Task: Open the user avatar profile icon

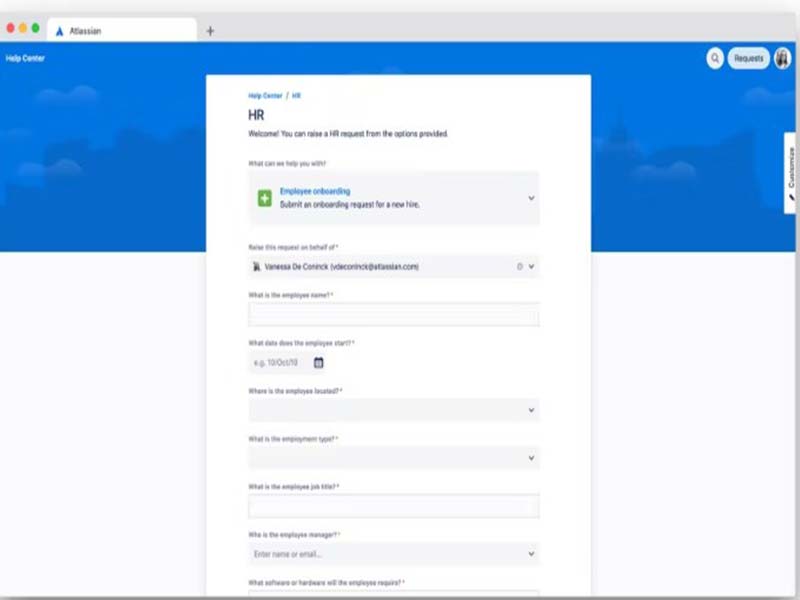Action: [x=783, y=57]
